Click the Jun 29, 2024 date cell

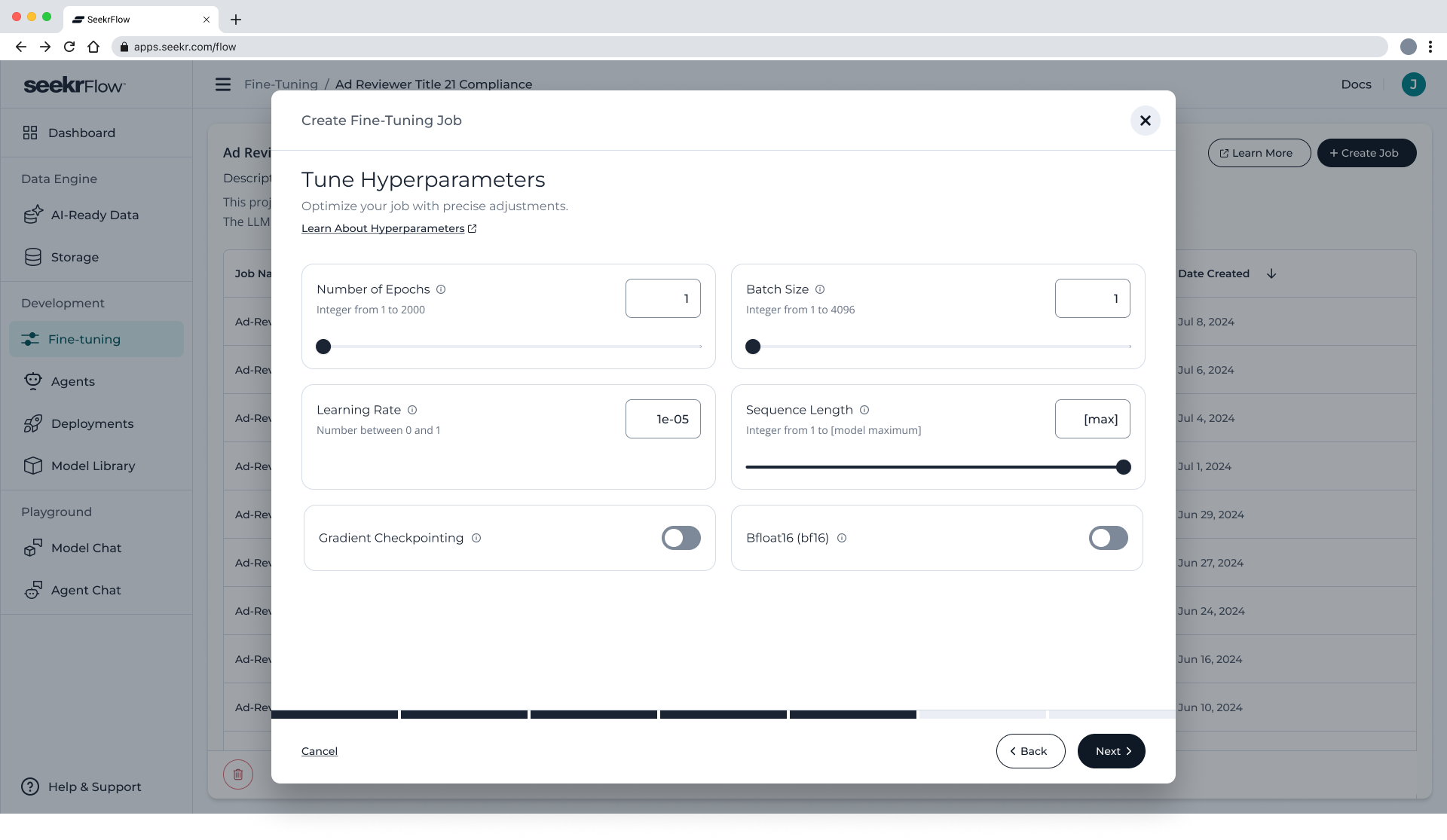1210,515
